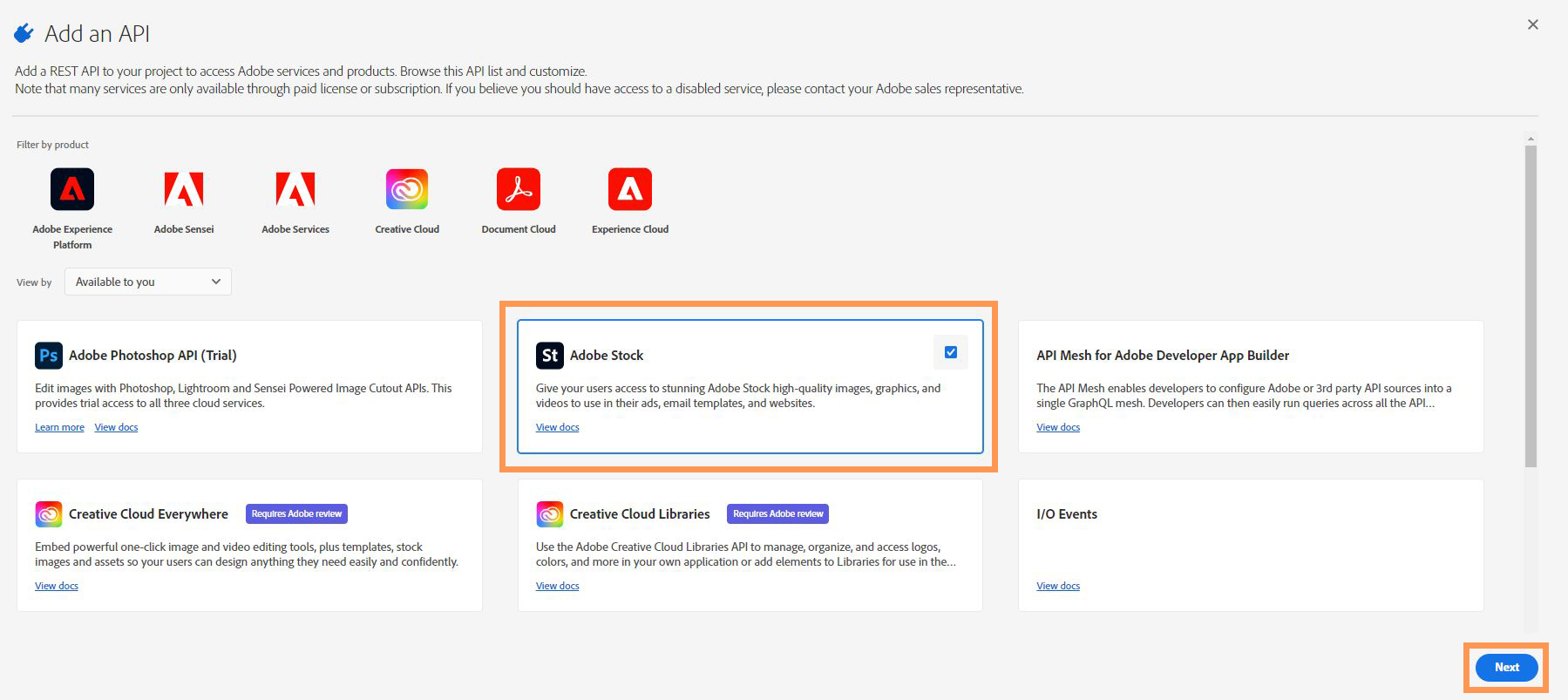Screen dimensions: 1568x700
Task: Click the Experience Cloud filter label
Action: pos(630,229)
